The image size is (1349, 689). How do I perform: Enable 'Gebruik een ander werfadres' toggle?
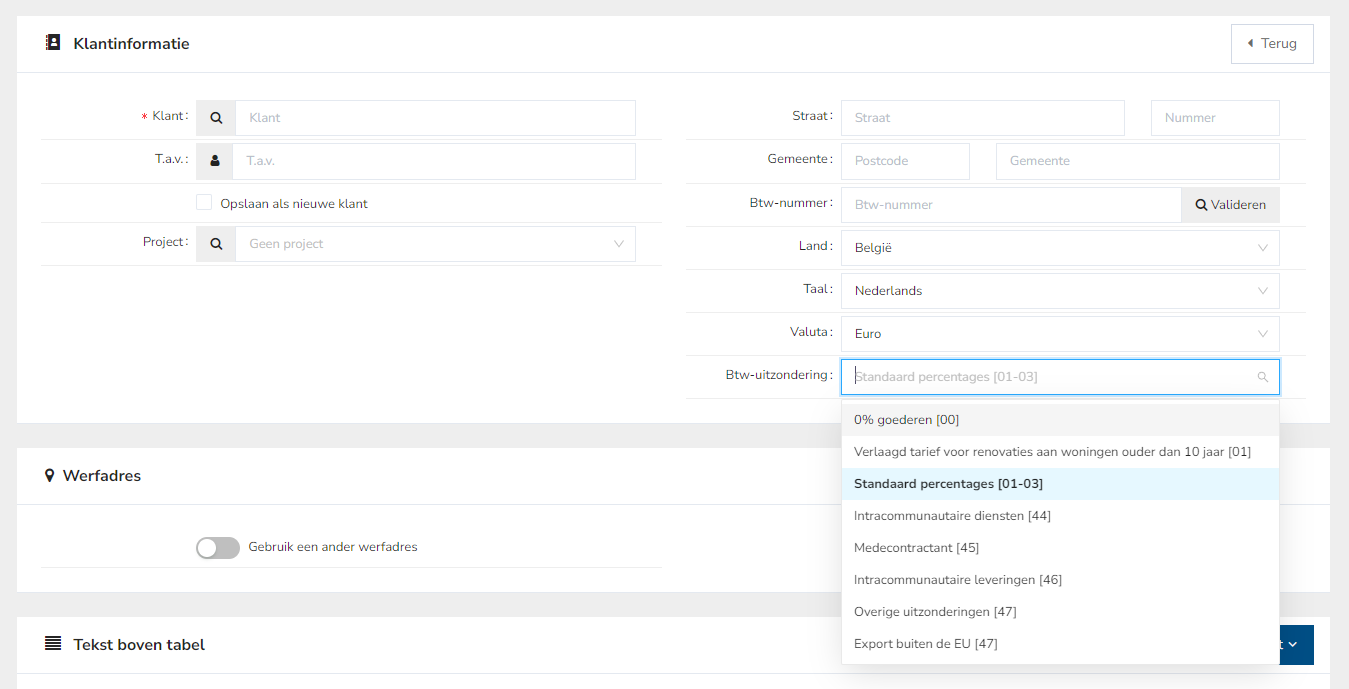click(218, 548)
